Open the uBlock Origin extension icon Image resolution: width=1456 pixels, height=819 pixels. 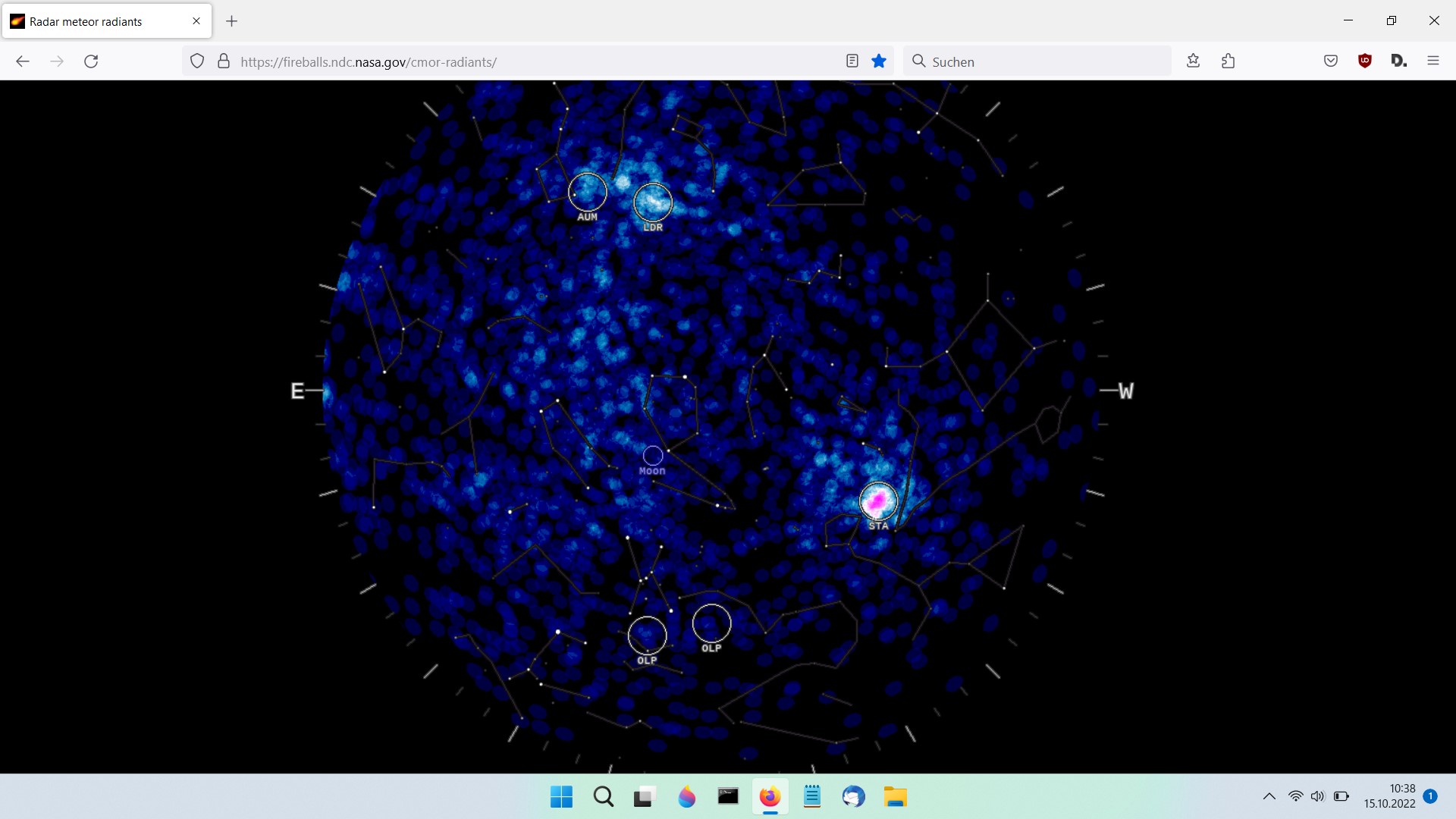(x=1364, y=61)
